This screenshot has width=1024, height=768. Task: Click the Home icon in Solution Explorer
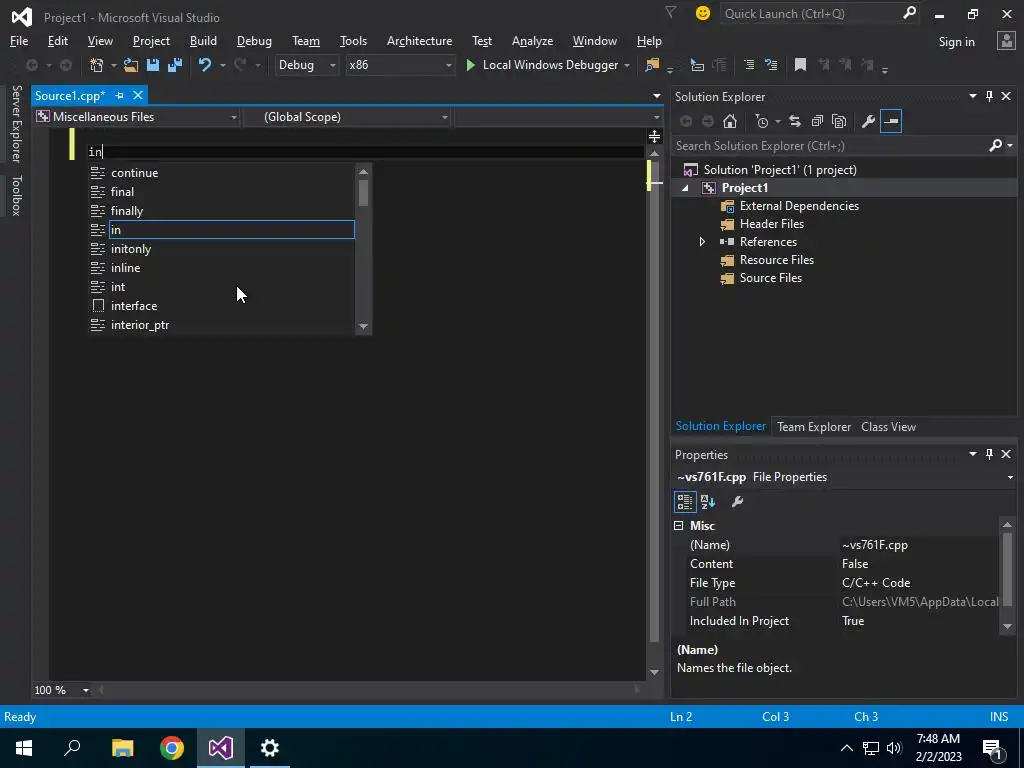tap(730, 121)
